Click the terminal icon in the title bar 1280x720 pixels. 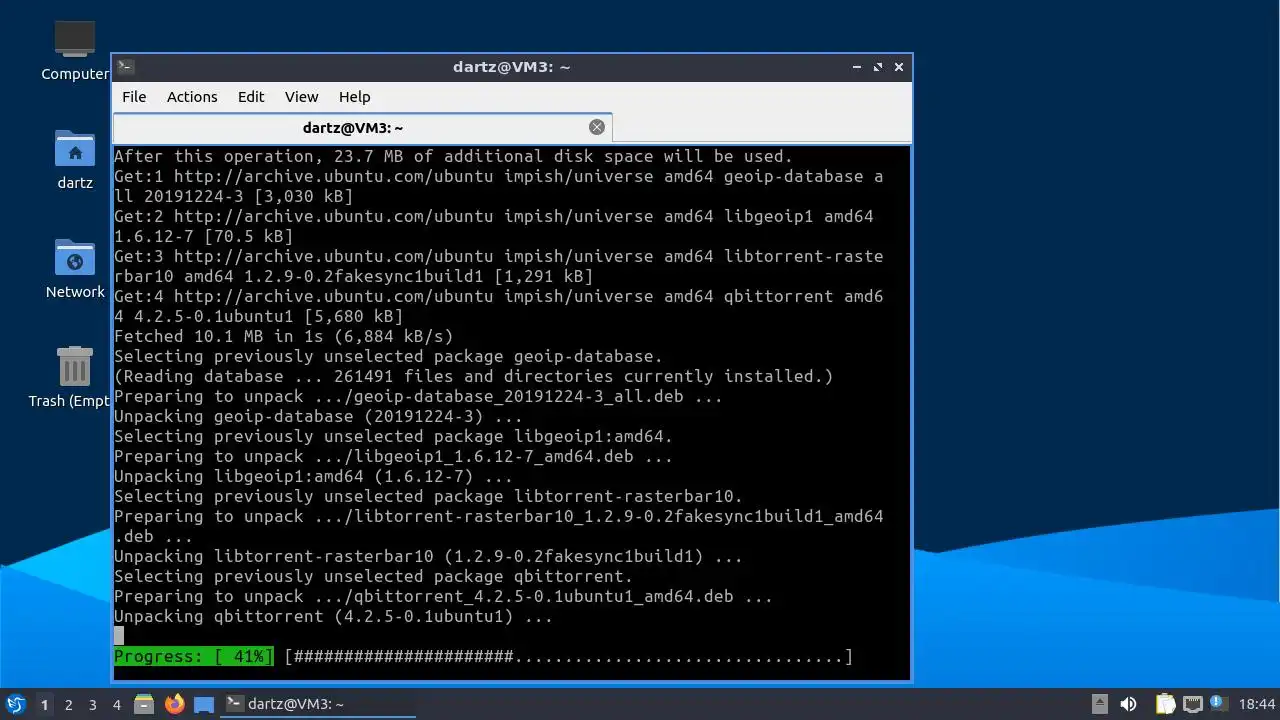click(x=125, y=67)
